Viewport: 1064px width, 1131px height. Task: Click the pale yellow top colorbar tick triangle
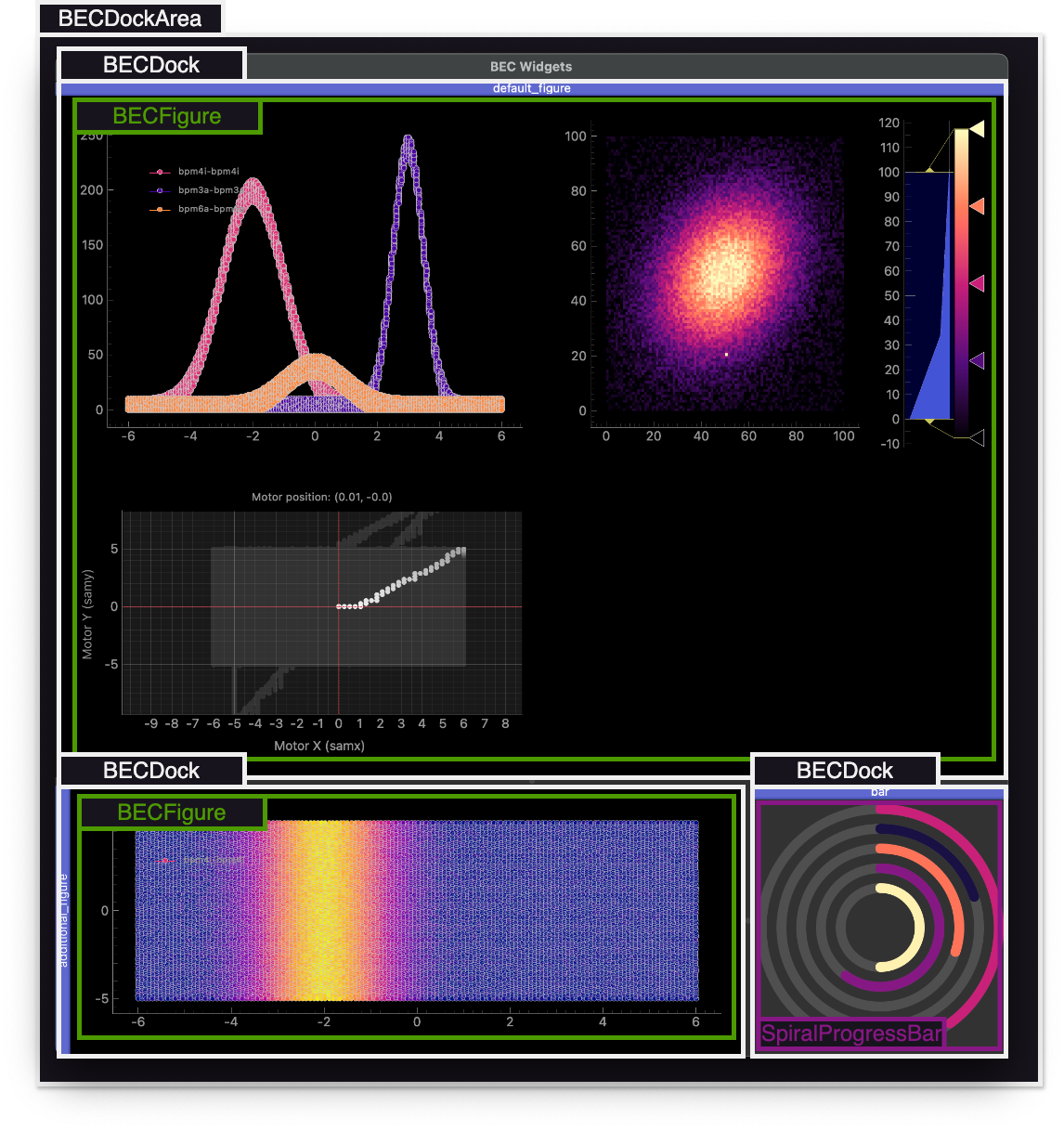pos(977,129)
